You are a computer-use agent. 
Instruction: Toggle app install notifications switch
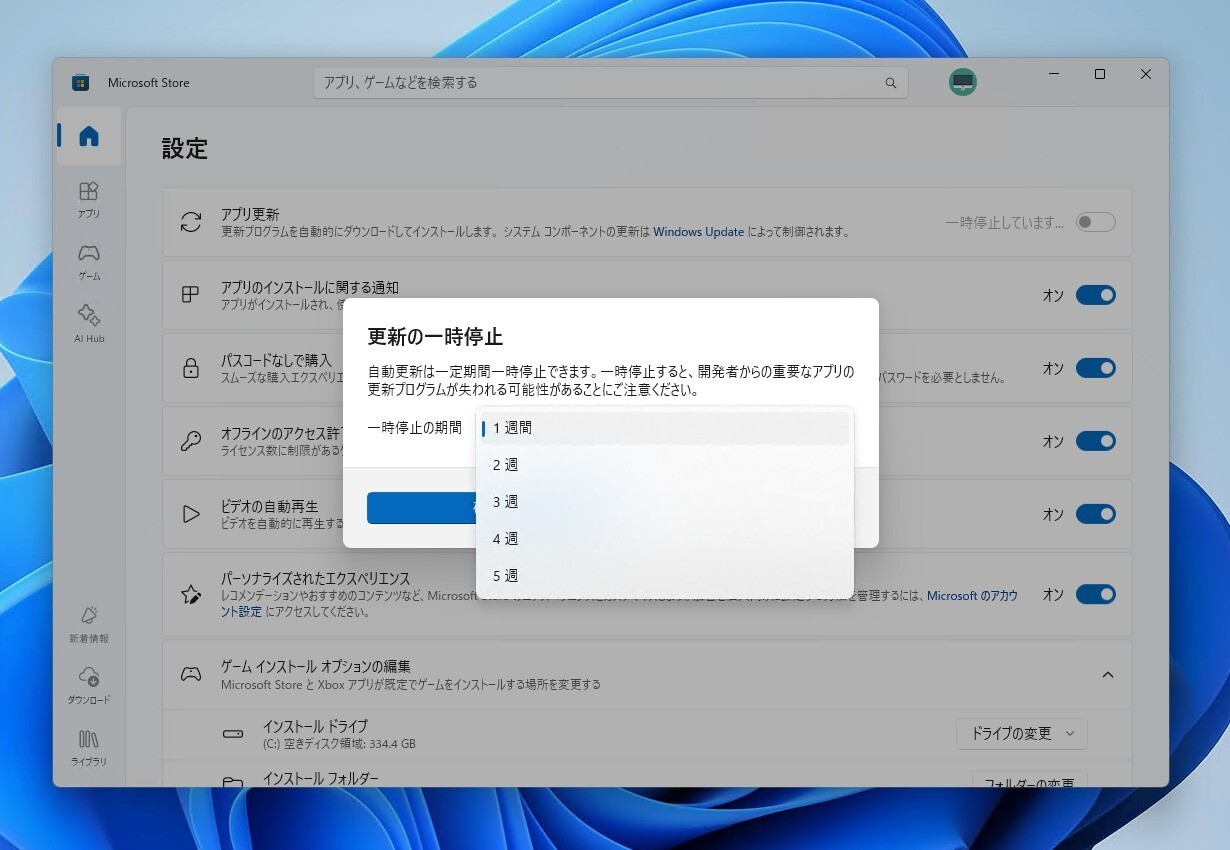pyautogui.click(x=1095, y=295)
